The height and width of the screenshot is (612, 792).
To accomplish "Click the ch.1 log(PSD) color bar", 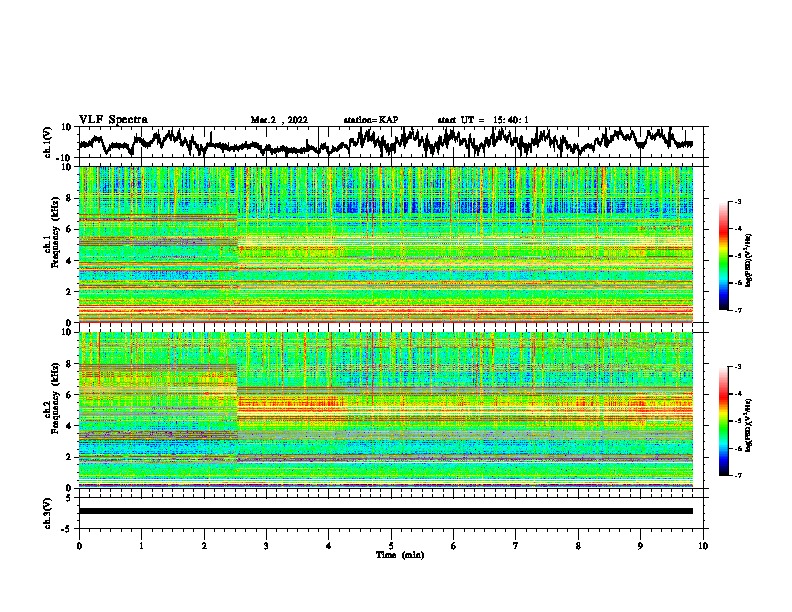I will coord(723,255).
